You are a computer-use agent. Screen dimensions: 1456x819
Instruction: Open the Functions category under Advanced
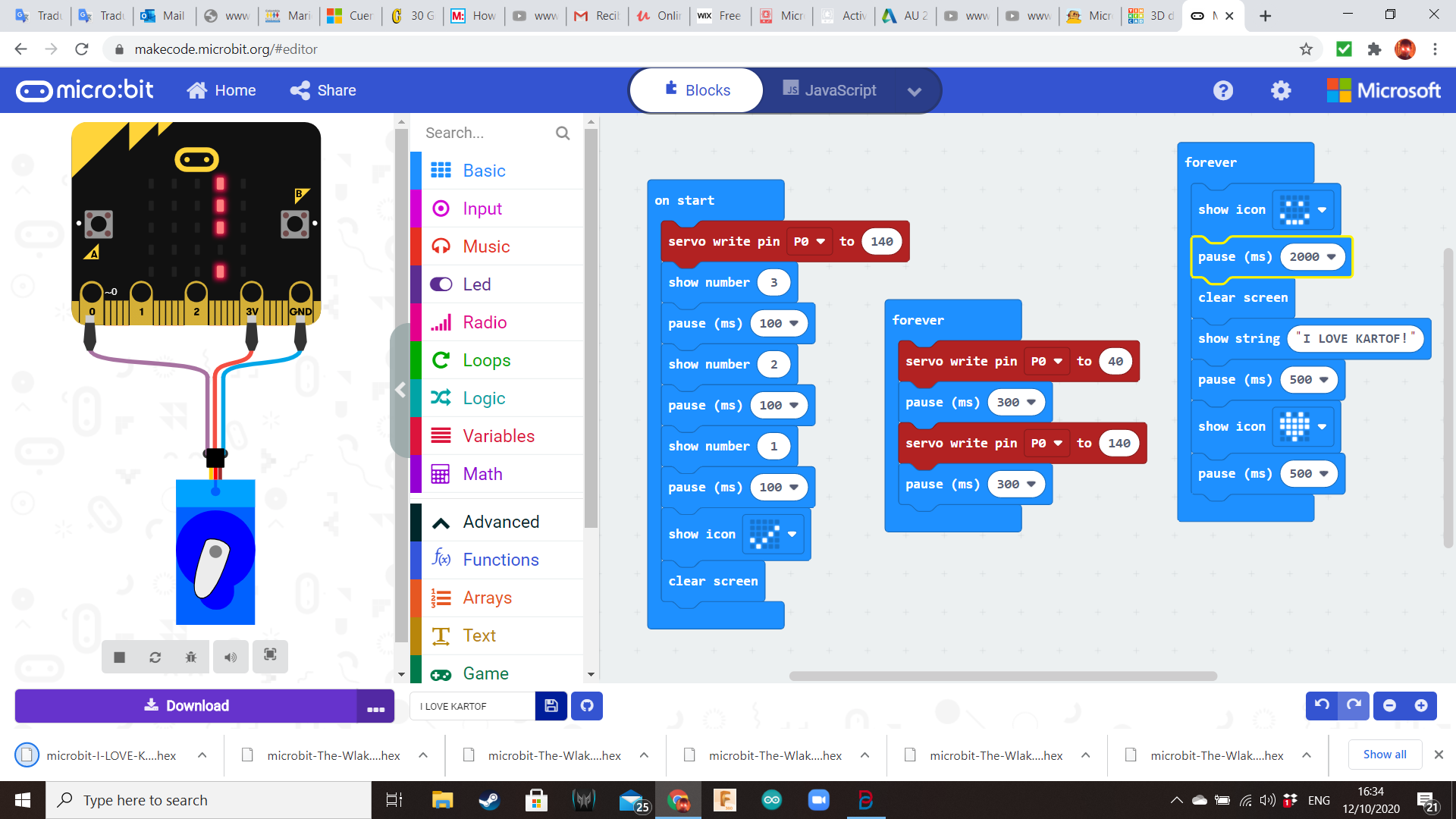500,560
